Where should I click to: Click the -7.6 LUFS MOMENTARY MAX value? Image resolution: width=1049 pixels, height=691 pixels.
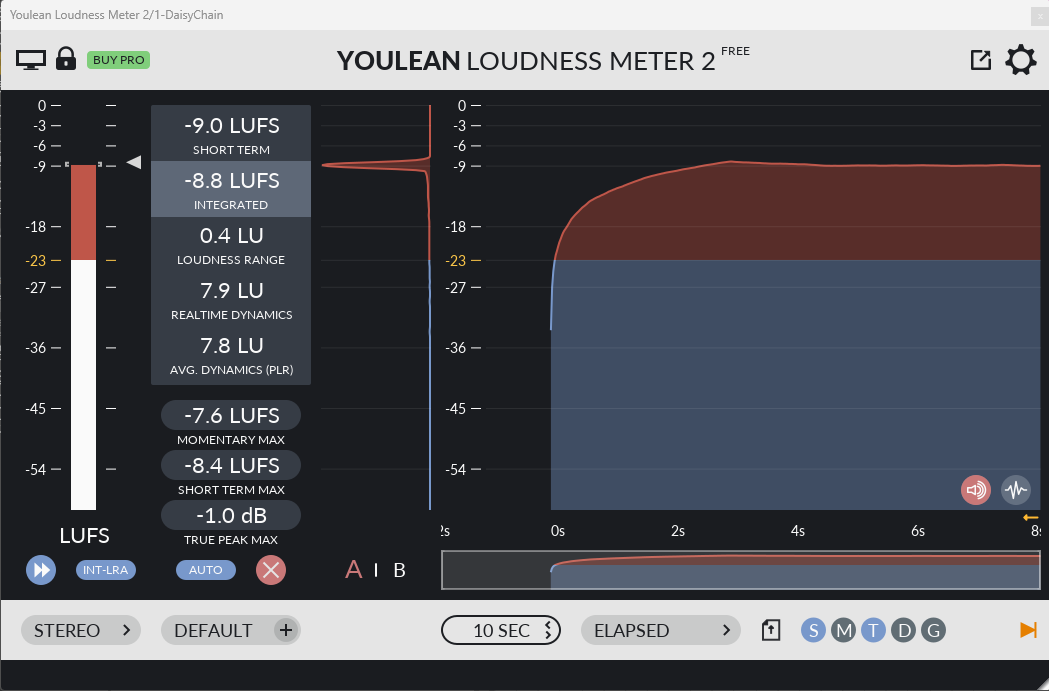pyautogui.click(x=231, y=415)
